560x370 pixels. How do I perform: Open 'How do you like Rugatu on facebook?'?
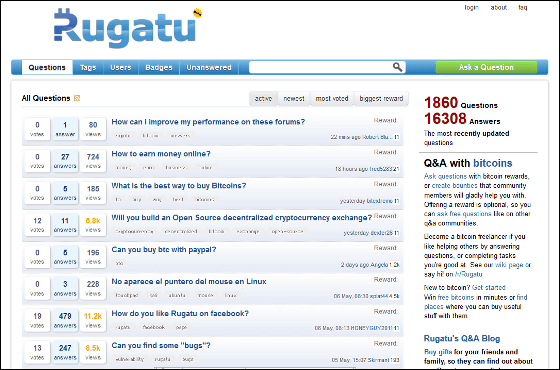180,313
